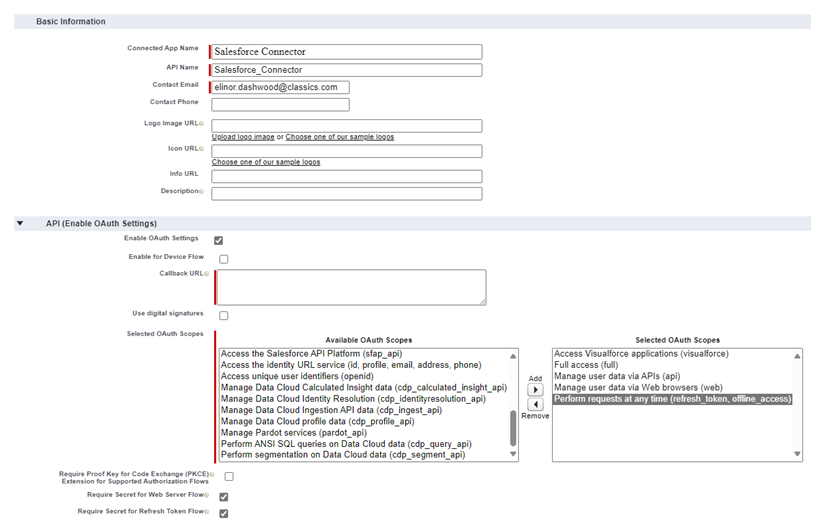Image resolution: width=823 pixels, height=532 pixels.
Task: Click the Icon URL input field
Action: point(346,151)
